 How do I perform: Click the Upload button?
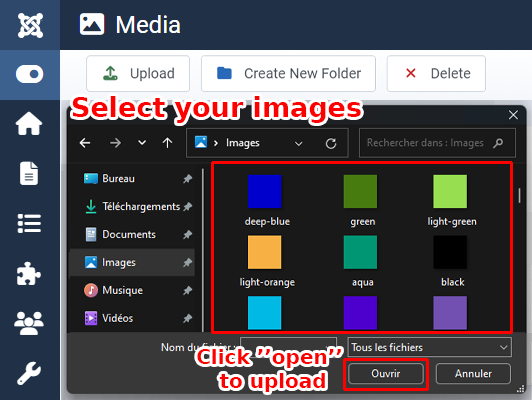(138, 73)
